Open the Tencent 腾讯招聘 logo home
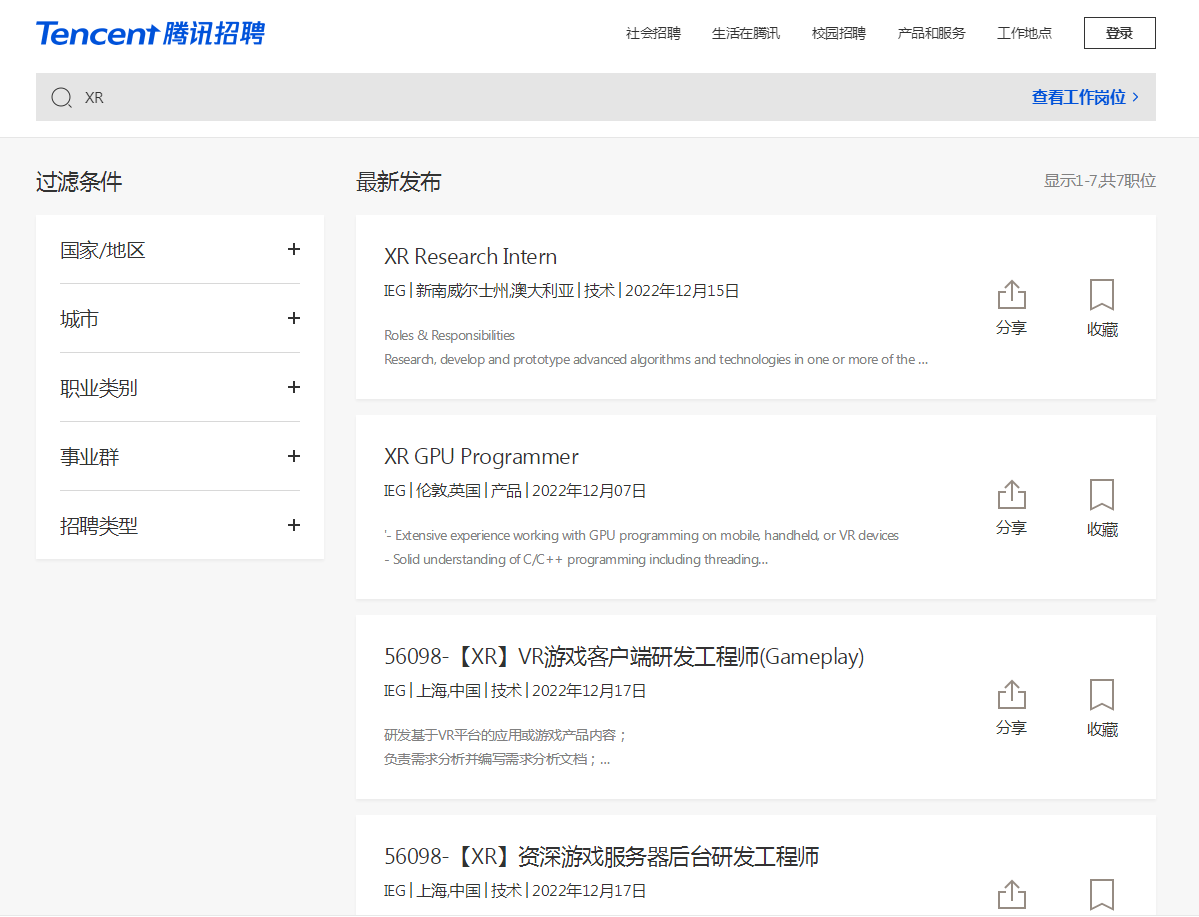Viewport: 1199px width, 917px height. click(150, 33)
